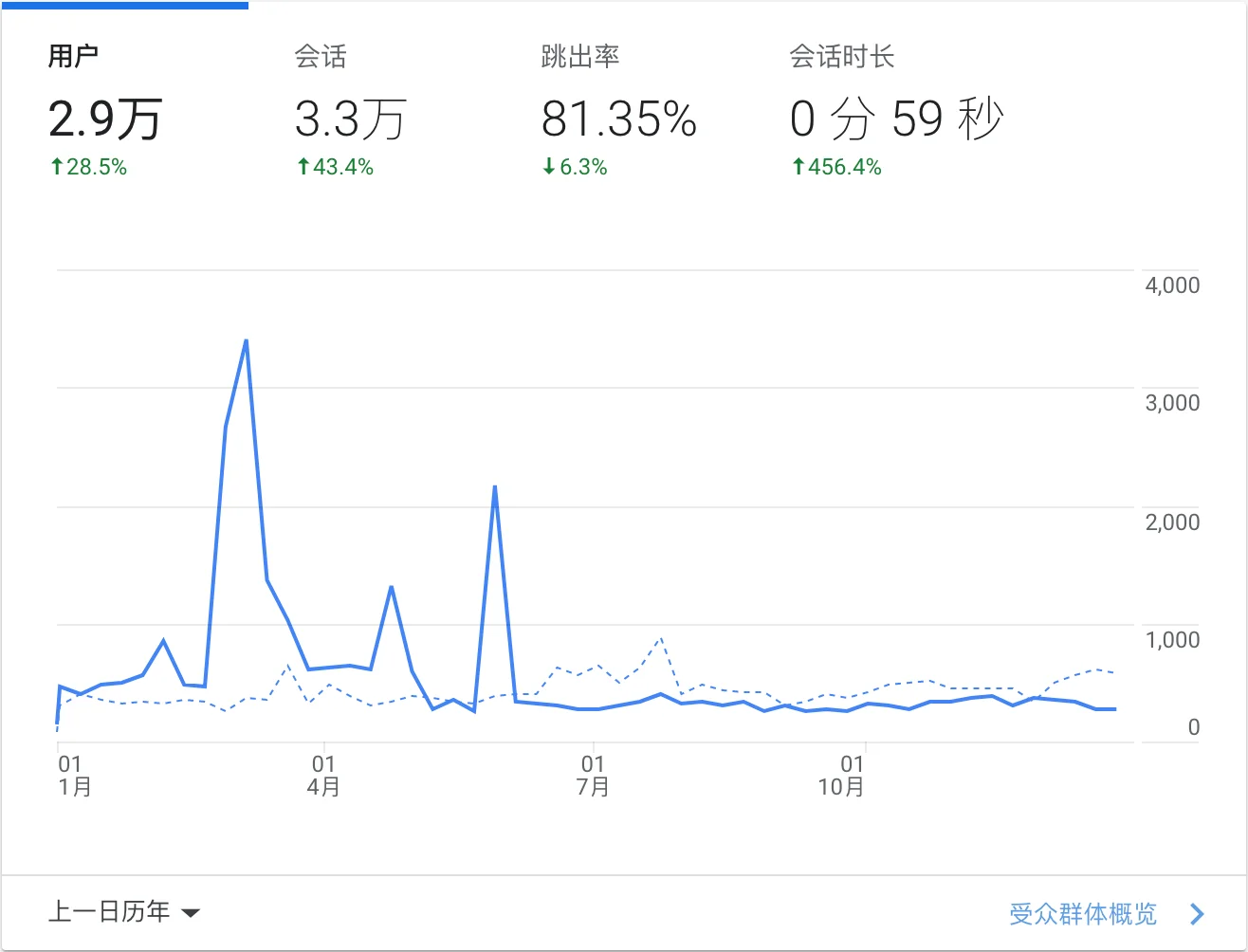This screenshot has width=1248, height=952.
Task: Open the 上一日历年 date range dropdown
Action: pyautogui.click(x=110, y=912)
